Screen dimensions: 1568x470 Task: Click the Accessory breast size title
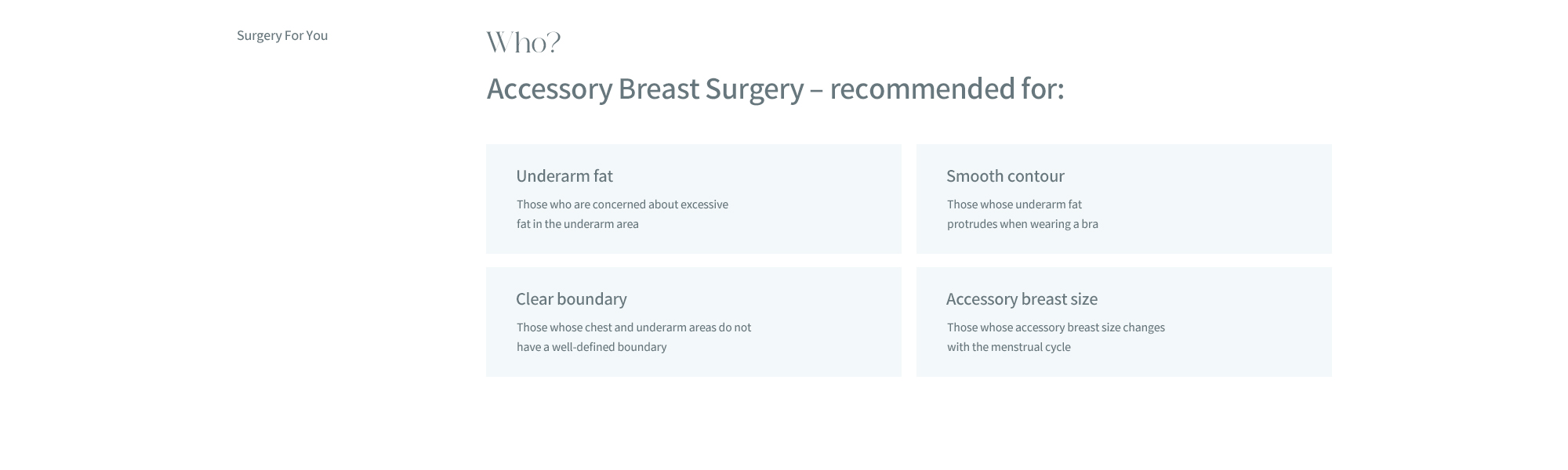1022,299
